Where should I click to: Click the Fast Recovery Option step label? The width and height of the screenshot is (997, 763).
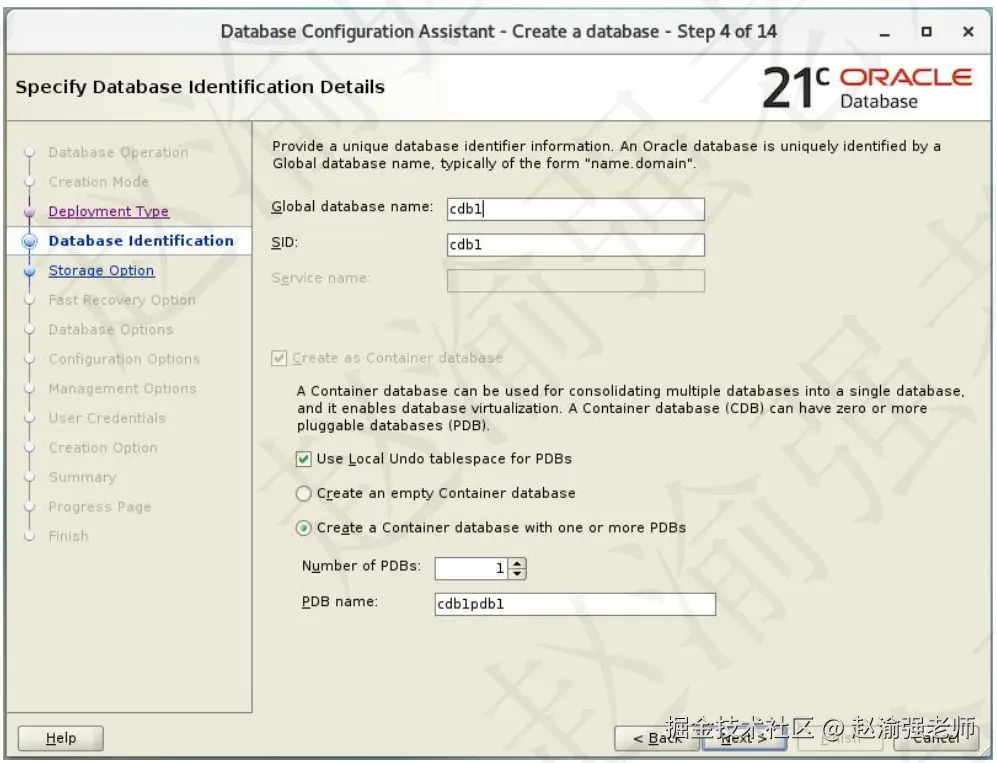pos(122,300)
